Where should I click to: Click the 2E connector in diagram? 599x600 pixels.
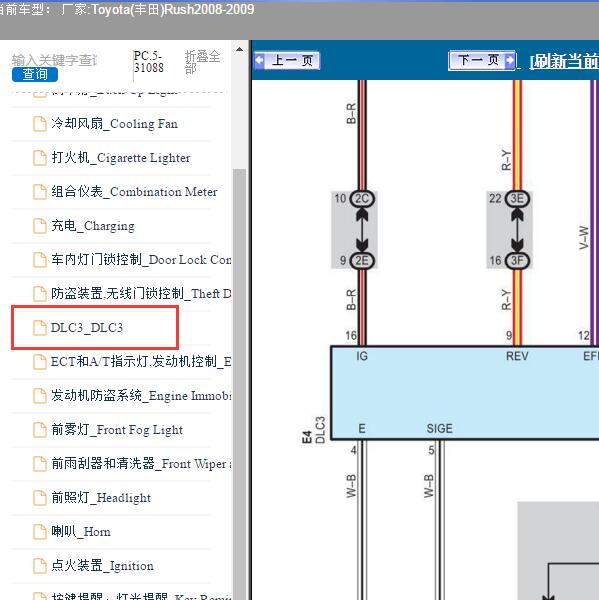pos(362,261)
